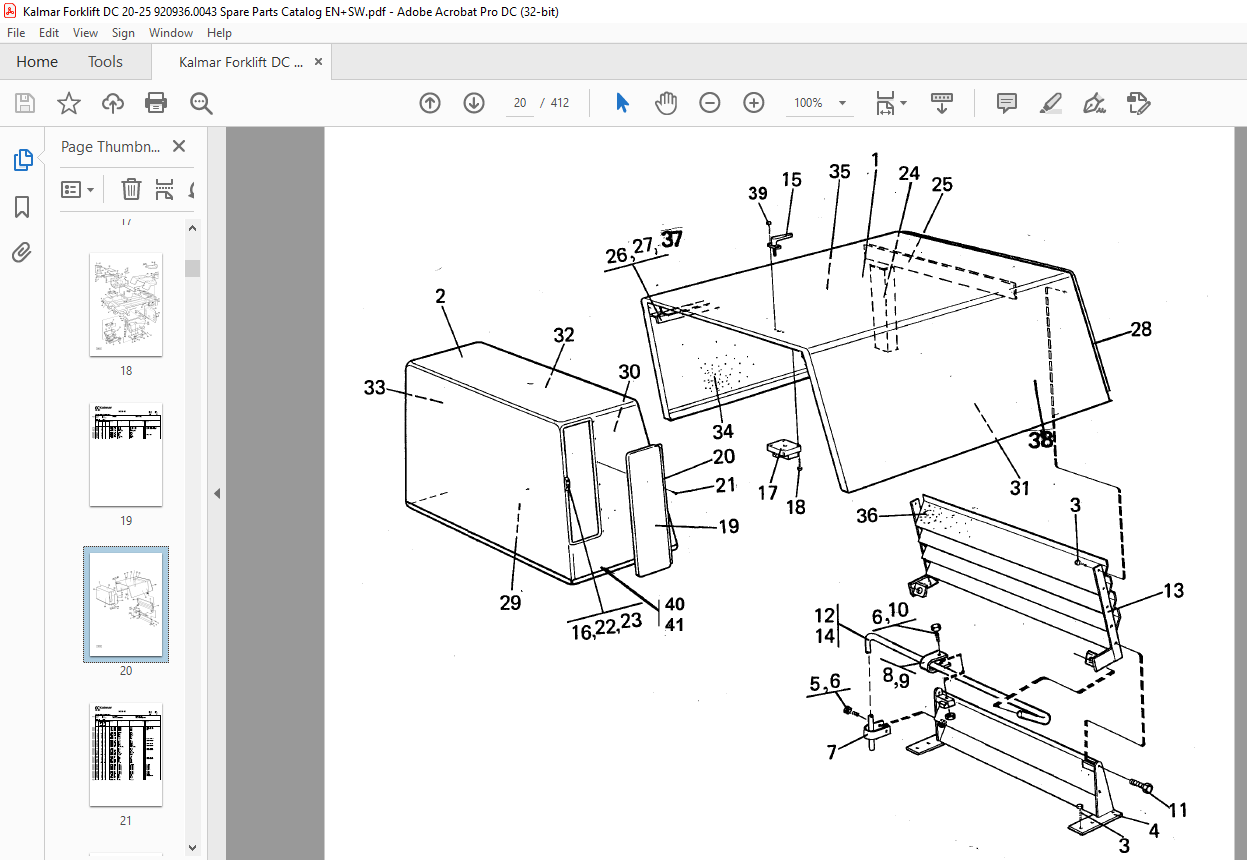Viewport: 1247px width, 860px height.
Task: Open the File menu
Action: click(16, 33)
